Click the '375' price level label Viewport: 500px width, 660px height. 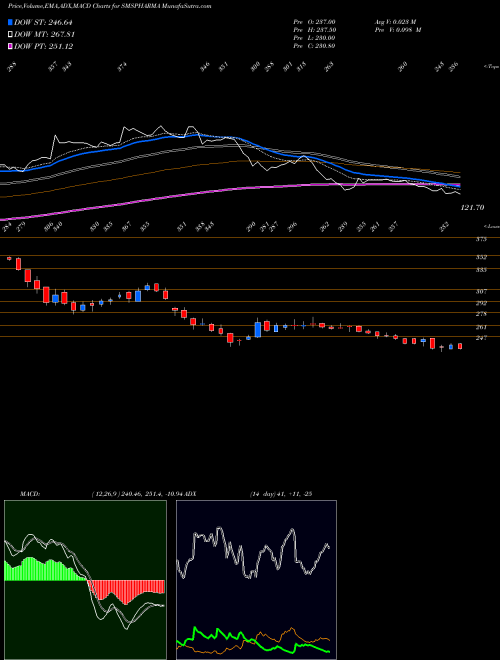click(x=481, y=239)
